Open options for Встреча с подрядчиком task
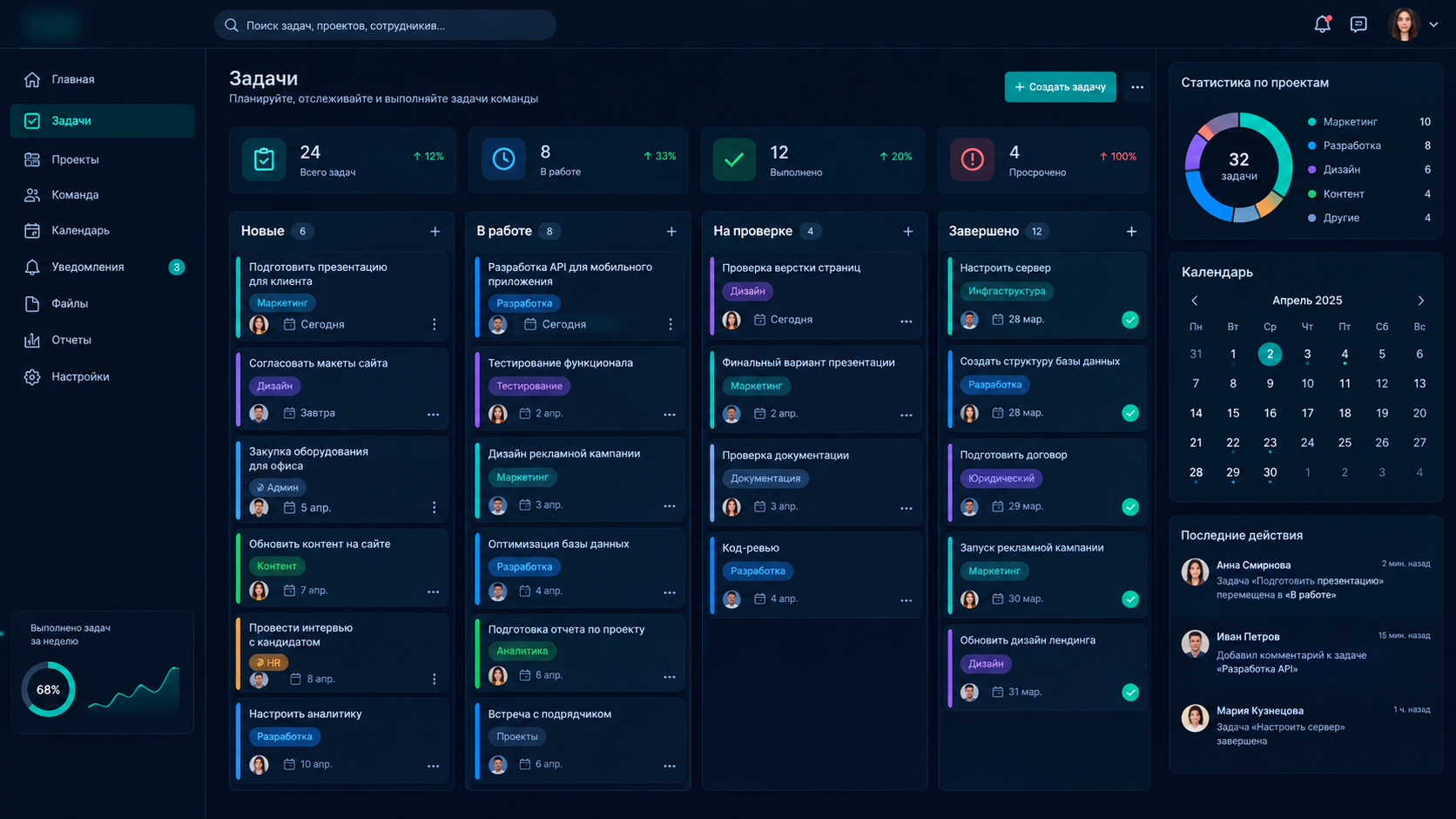This screenshot has height=819, width=1456. click(670, 766)
